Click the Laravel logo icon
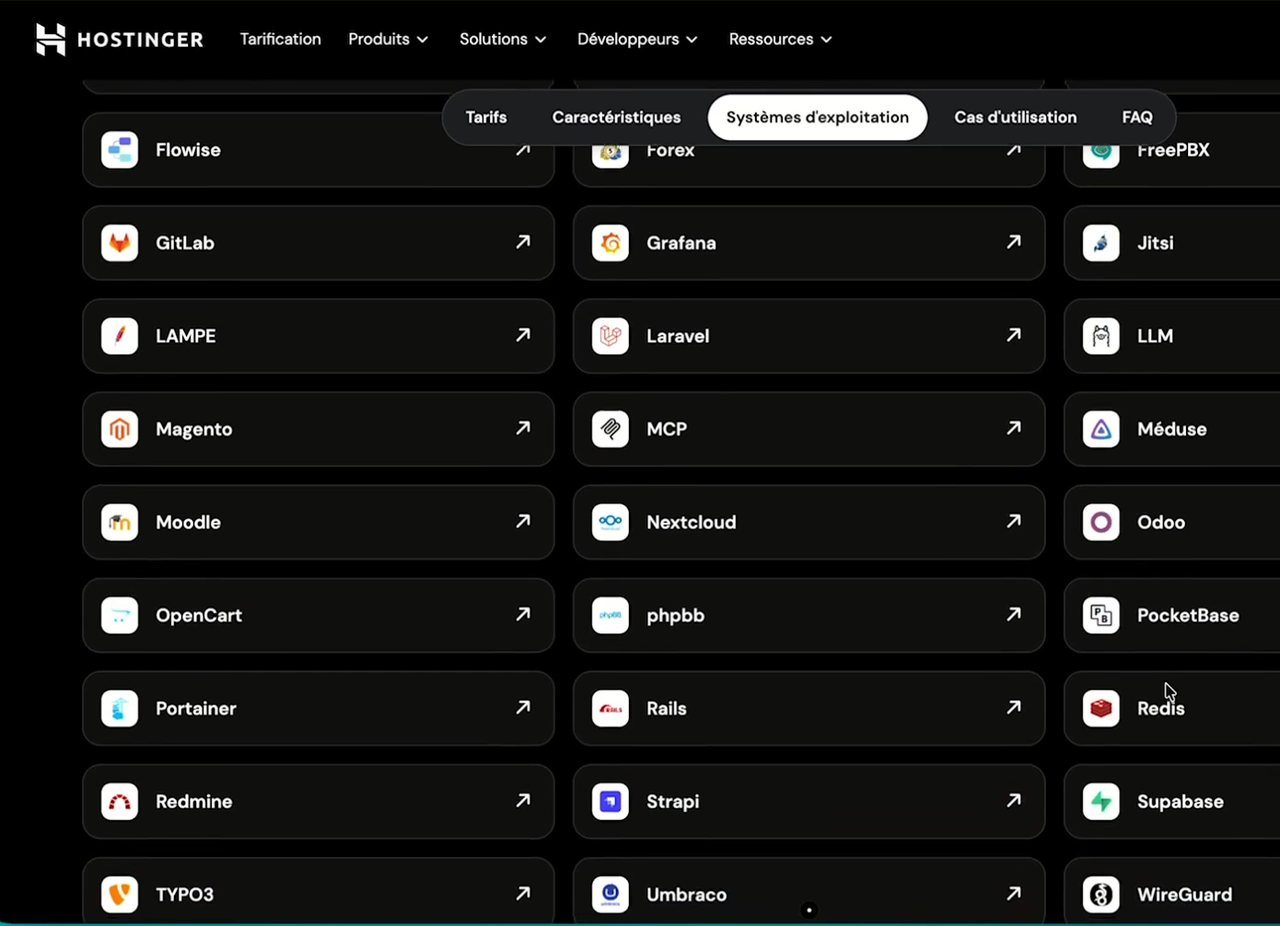Screen dimensions: 1280x926 pyautogui.click(x=610, y=336)
